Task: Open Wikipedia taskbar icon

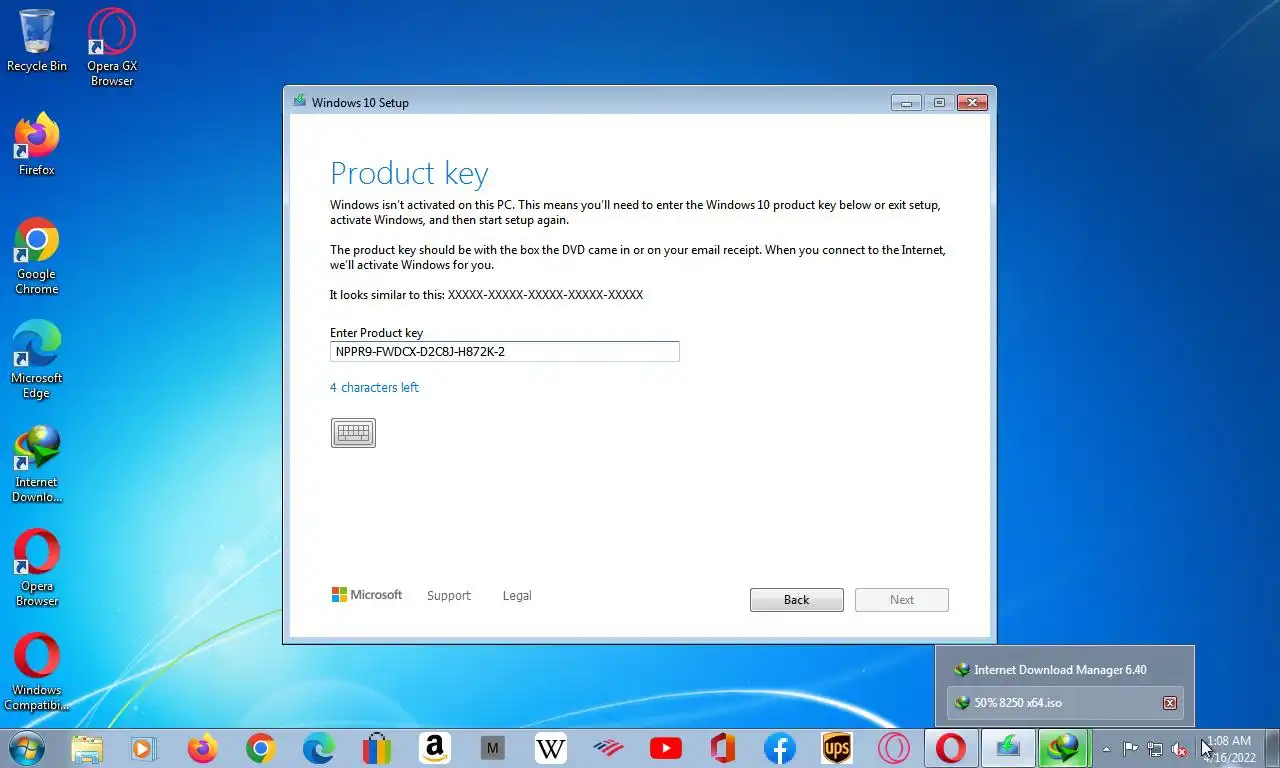Action: [550, 748]
